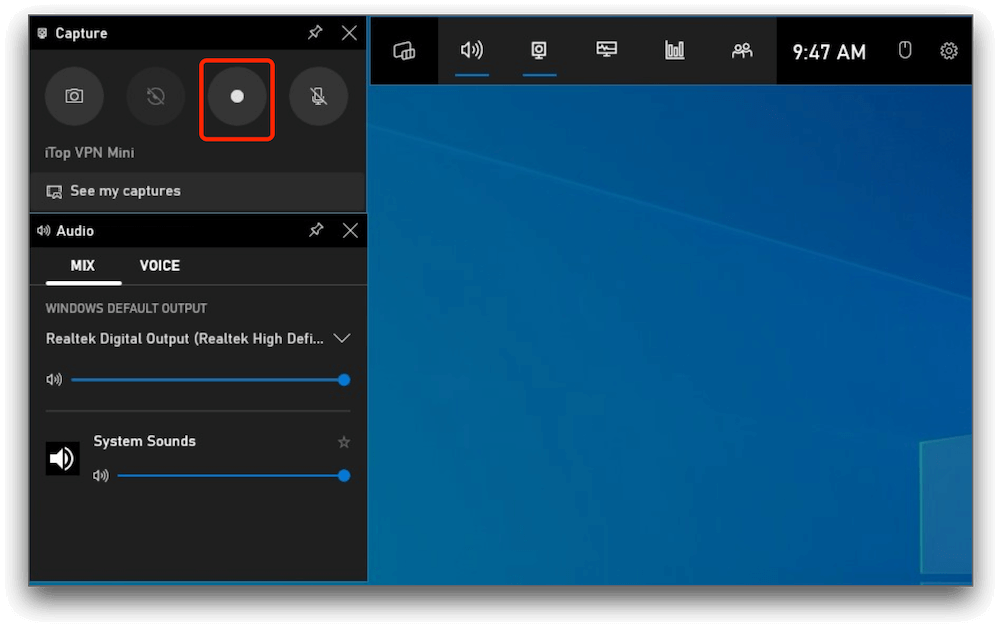This screenshot has height=627, width=1000.
Task: Take a screenshot with the camera button
Action: [74, 97]
